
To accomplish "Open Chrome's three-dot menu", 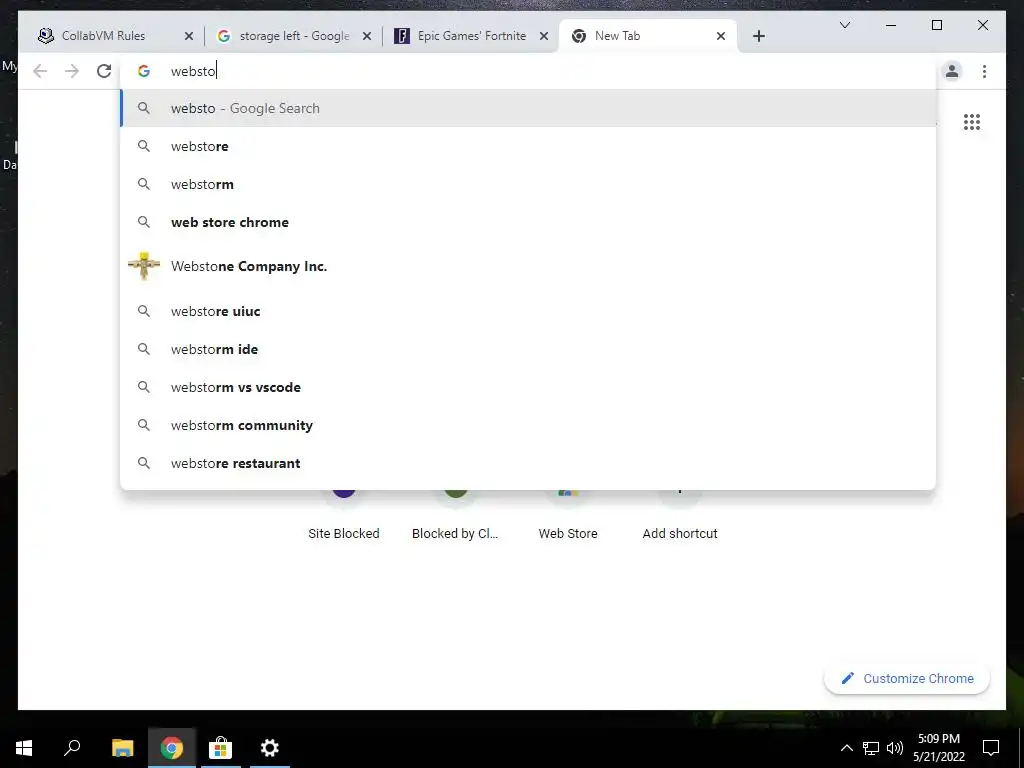I will (984, 71).
